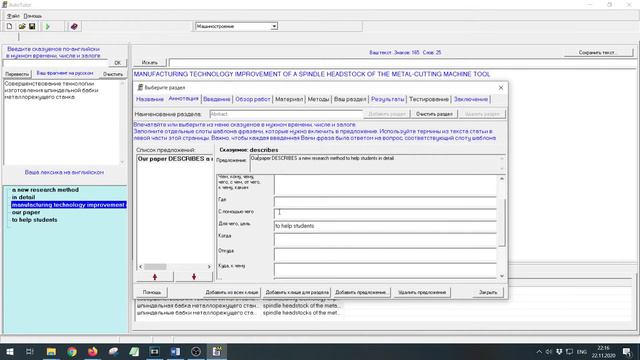Switch to the Аннотация tab

pyautogui.click(x=183, y=98)
